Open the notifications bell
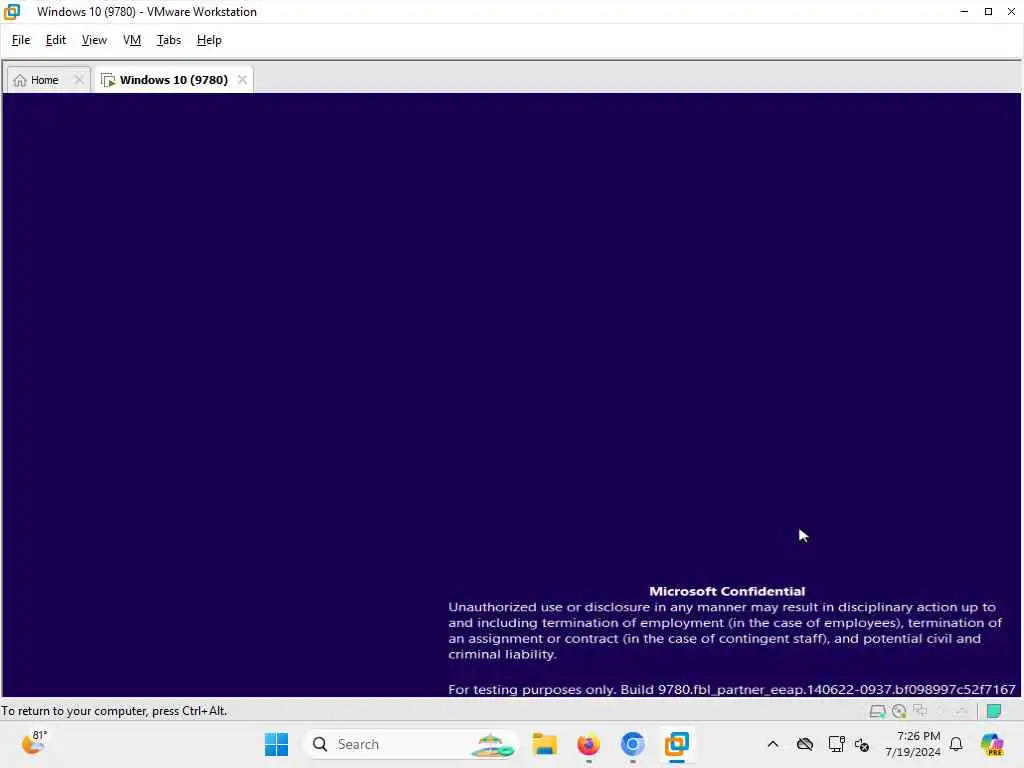This screenshot has height=768, width=1024. point(956,744)
